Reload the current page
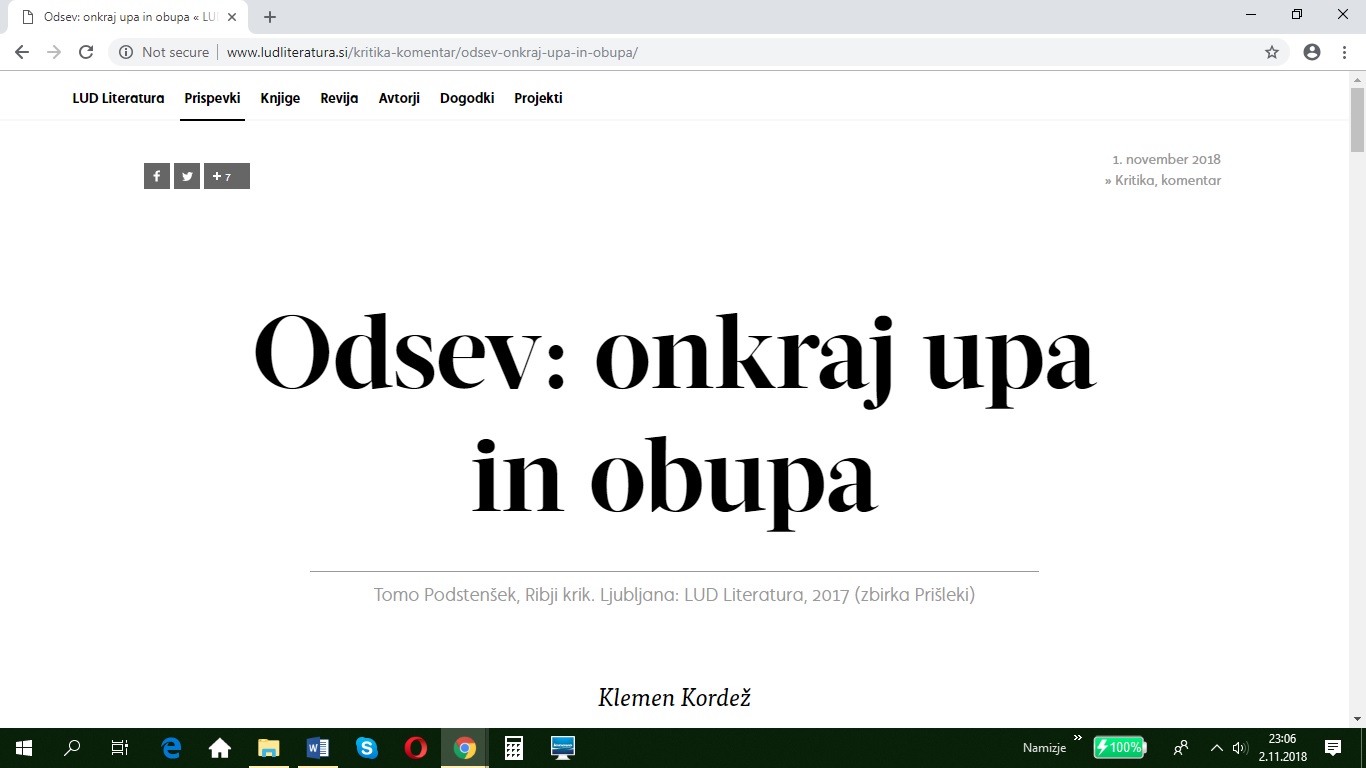The height and width of the screenshot is (768, 1366). click(x=86, y=52)
